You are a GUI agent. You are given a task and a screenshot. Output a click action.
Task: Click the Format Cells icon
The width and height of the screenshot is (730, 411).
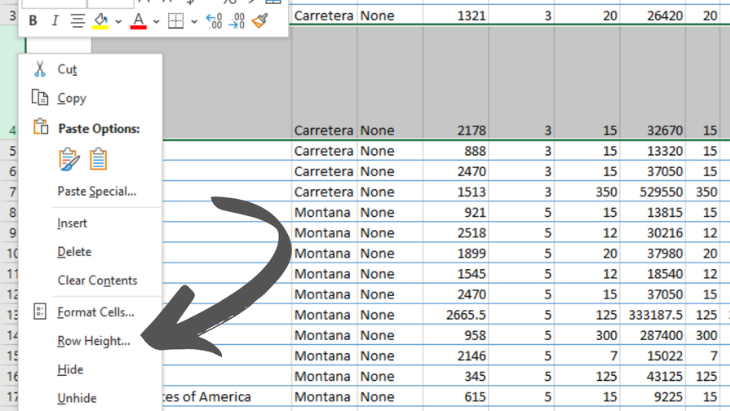[x=40, y=311]
